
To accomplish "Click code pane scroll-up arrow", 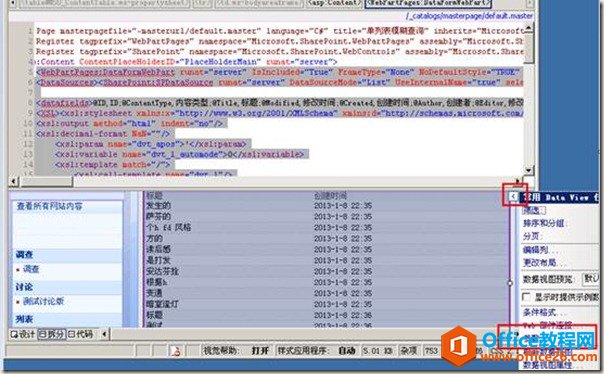I will (x=528, y=27).
